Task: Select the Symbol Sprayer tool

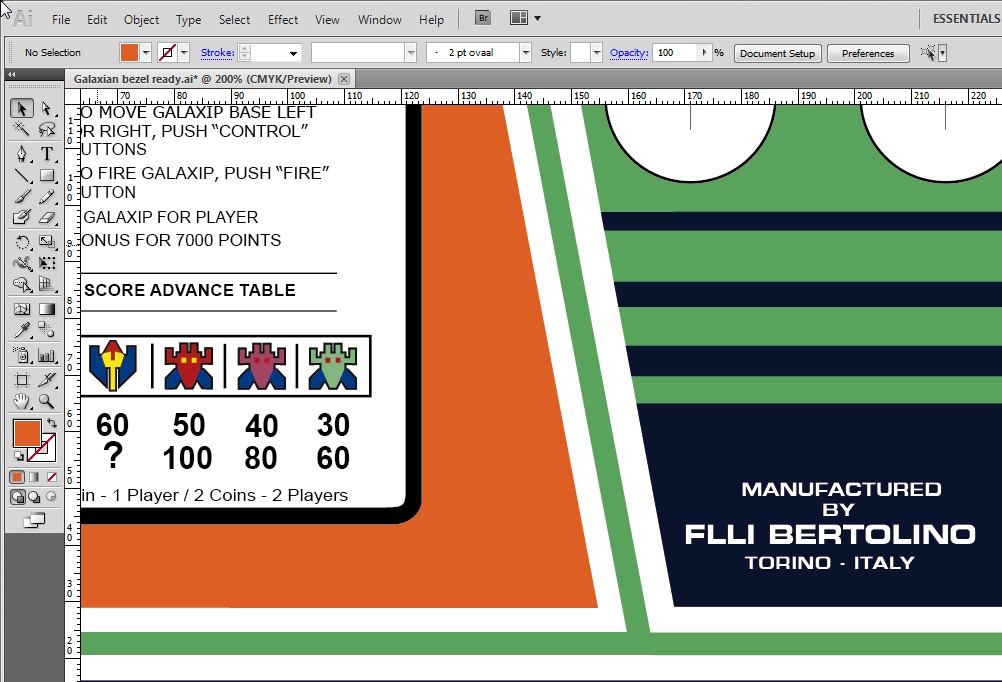Action: [x=22, y=355]
